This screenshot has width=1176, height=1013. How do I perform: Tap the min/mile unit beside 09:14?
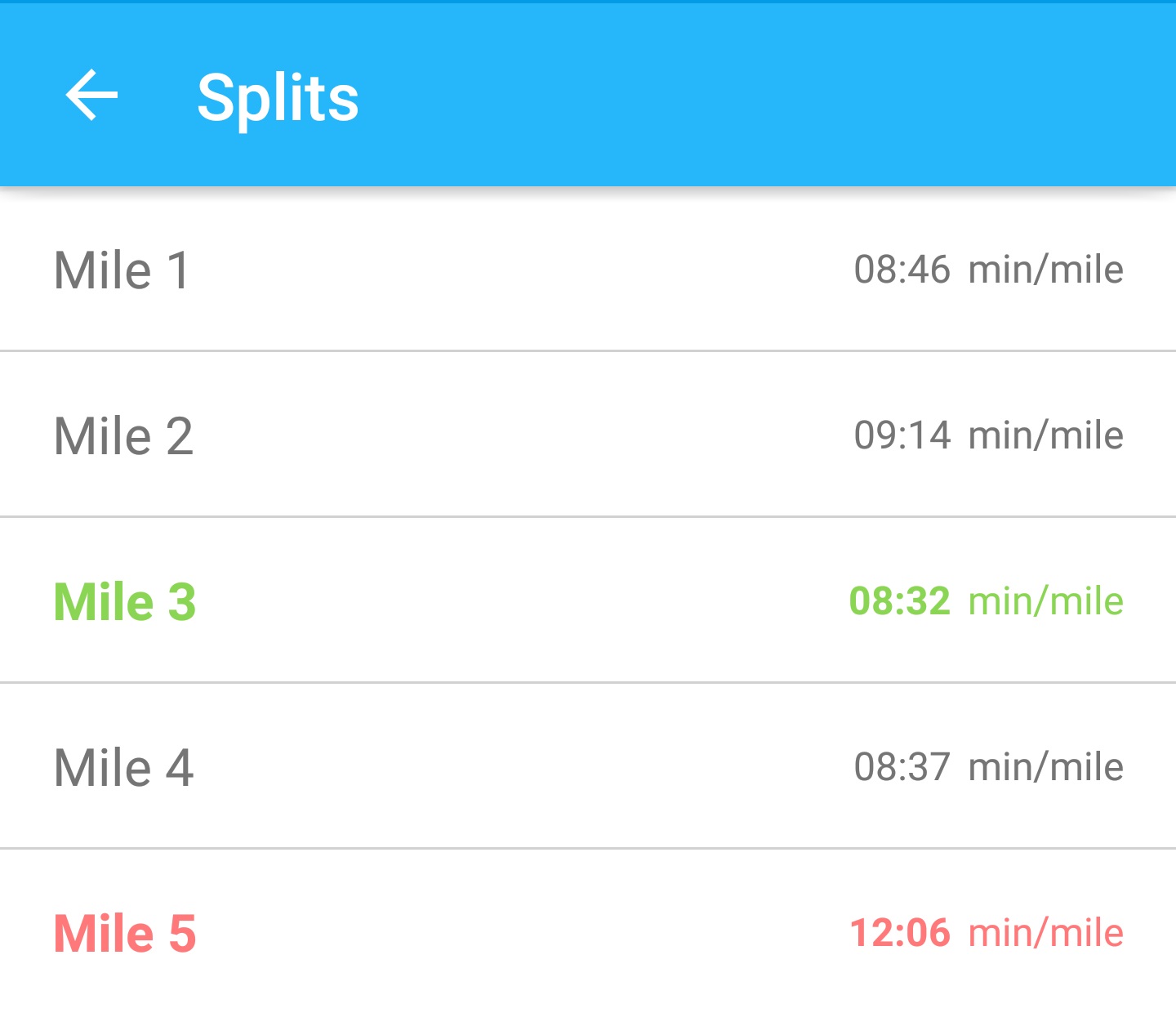1045,435
